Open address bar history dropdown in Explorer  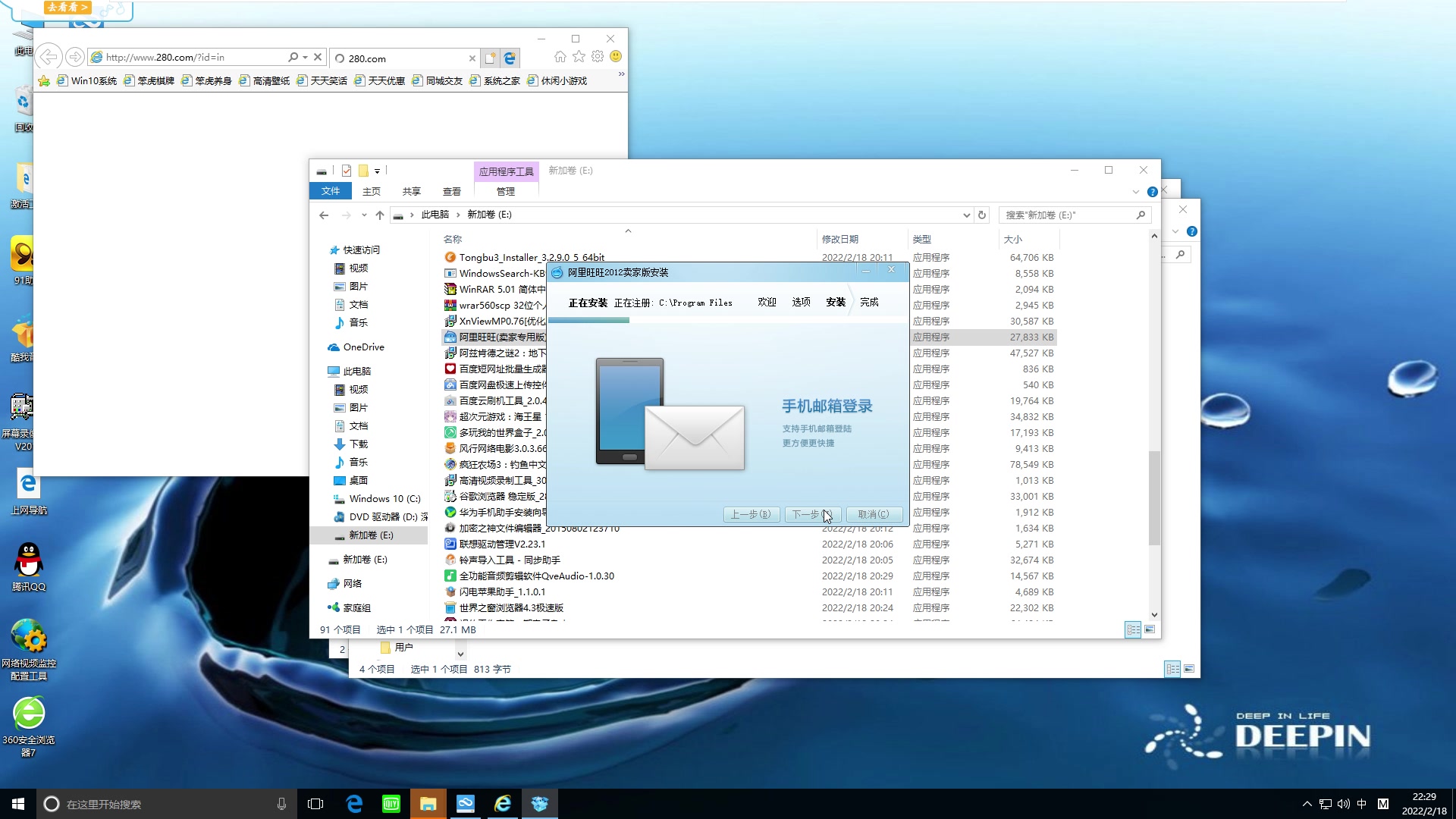click(x=966, y=215)
